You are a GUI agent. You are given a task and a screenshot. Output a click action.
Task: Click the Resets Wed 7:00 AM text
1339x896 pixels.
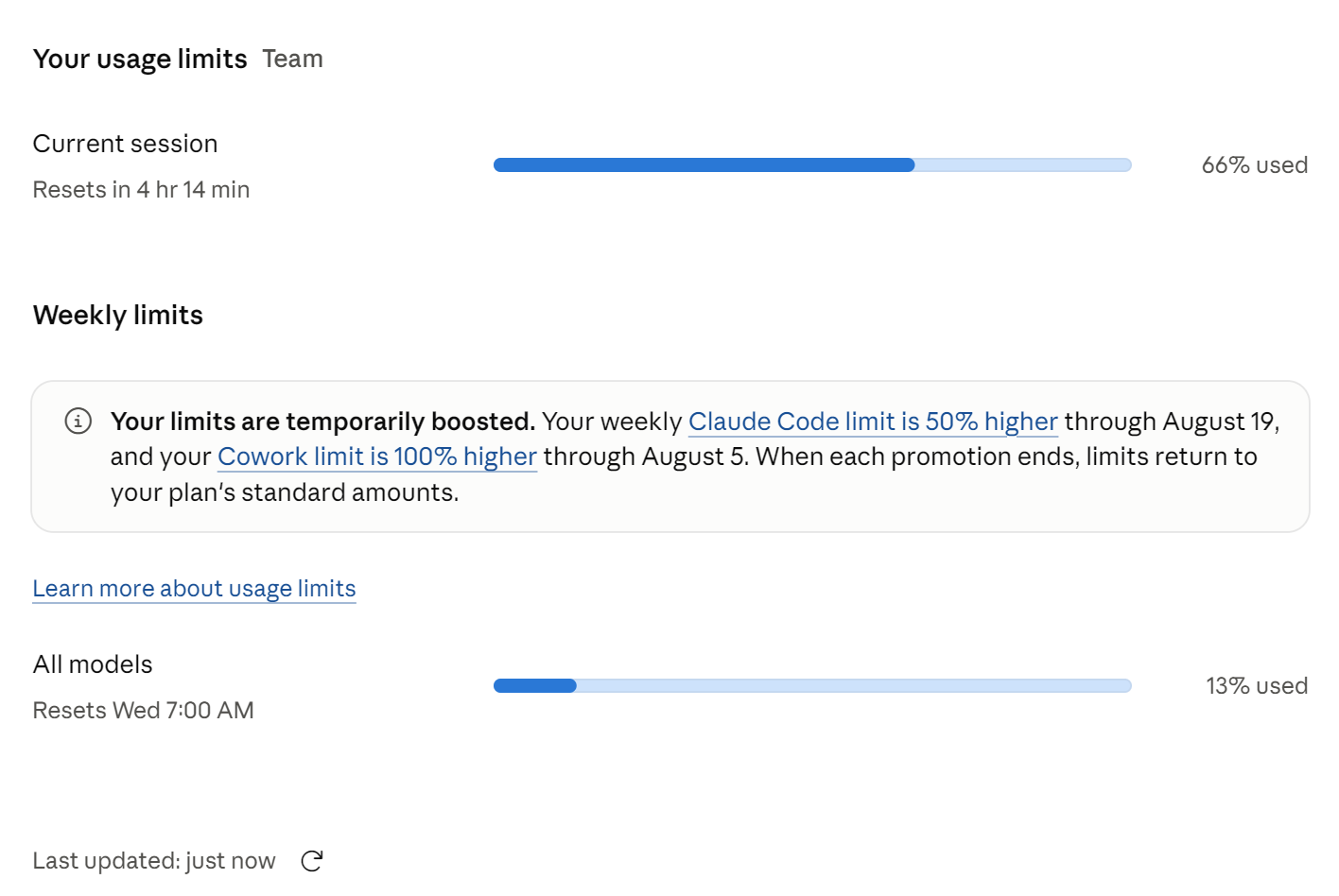click(x=143, y=711)
